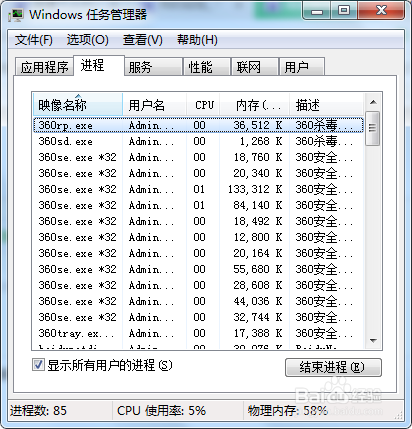The image size is (412, 429).
Task: Open the 文件(F) menu
Action: click(x=34, y=40)
